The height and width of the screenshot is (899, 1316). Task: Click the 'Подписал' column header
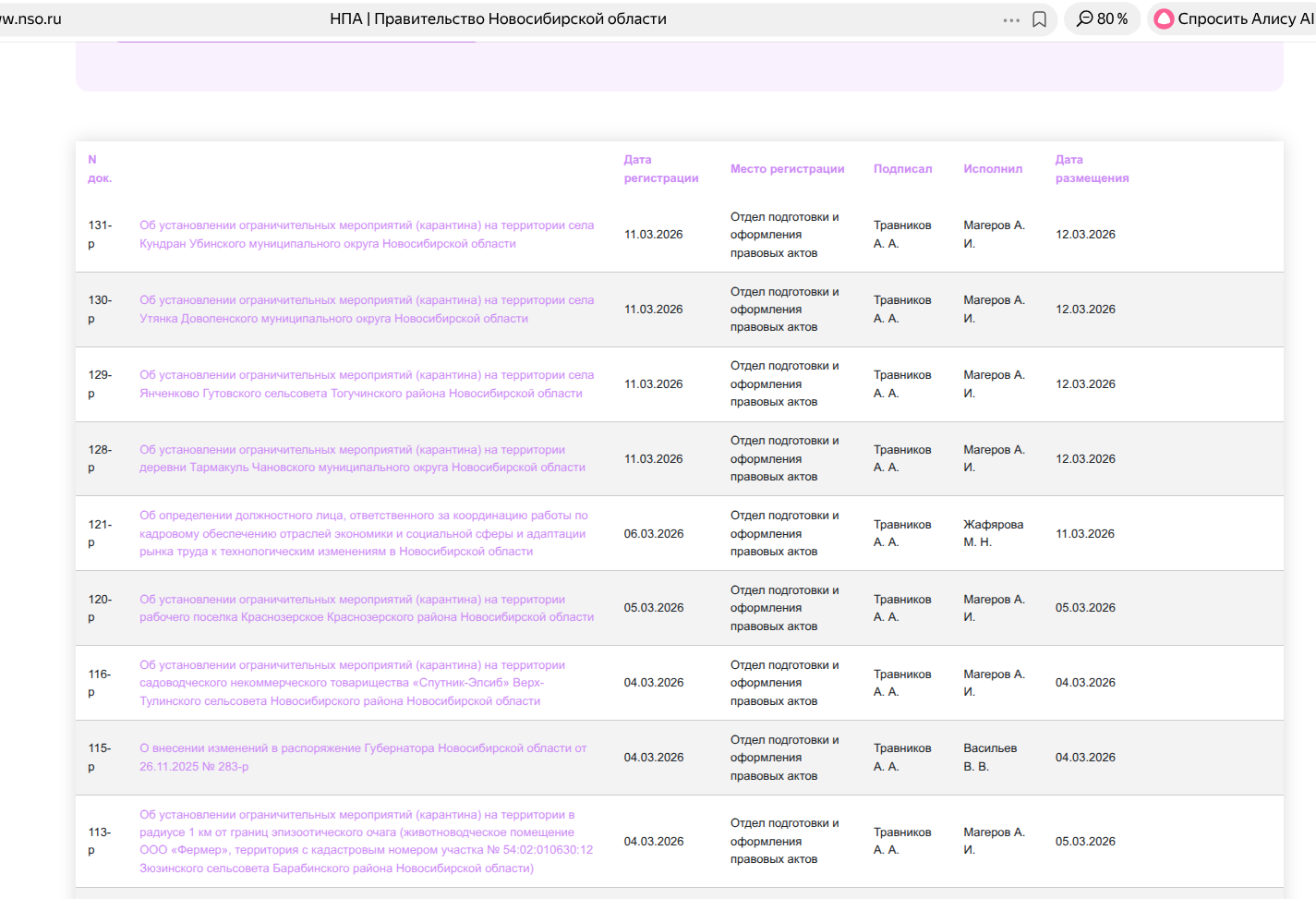point(902,169)
